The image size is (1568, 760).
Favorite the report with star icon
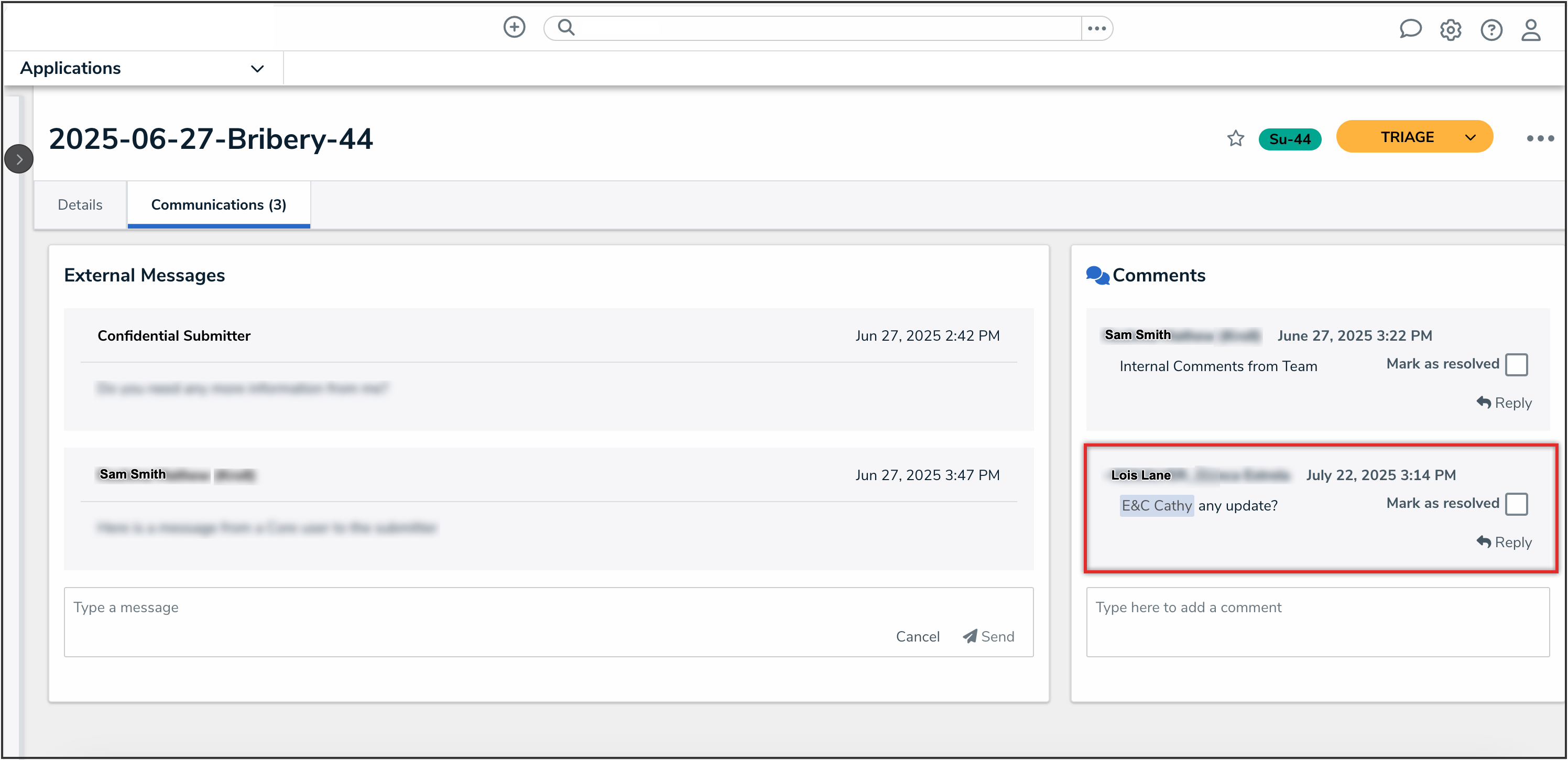pos(1235,139)
